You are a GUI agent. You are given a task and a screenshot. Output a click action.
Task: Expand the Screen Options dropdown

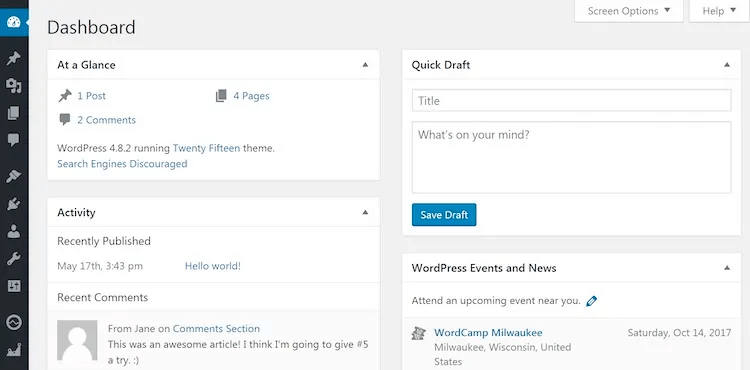point(629,11)
